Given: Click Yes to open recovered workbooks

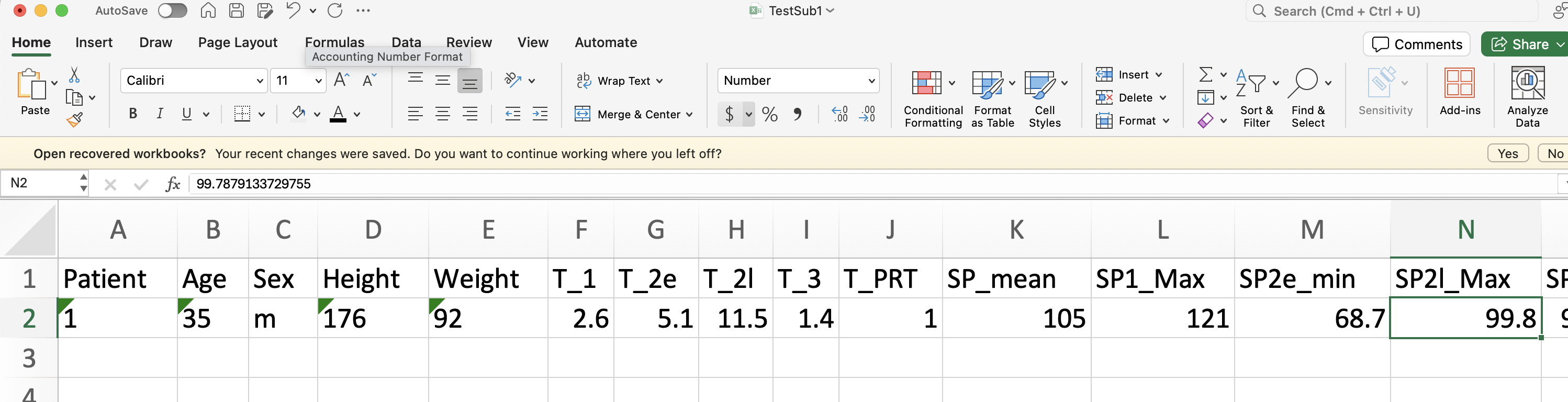Looking at the screenshot, I should pos(1507,153).
